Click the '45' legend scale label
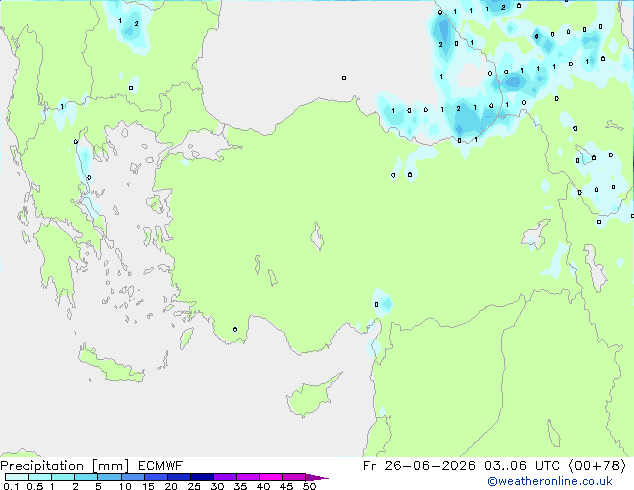 tap(286, 486)
